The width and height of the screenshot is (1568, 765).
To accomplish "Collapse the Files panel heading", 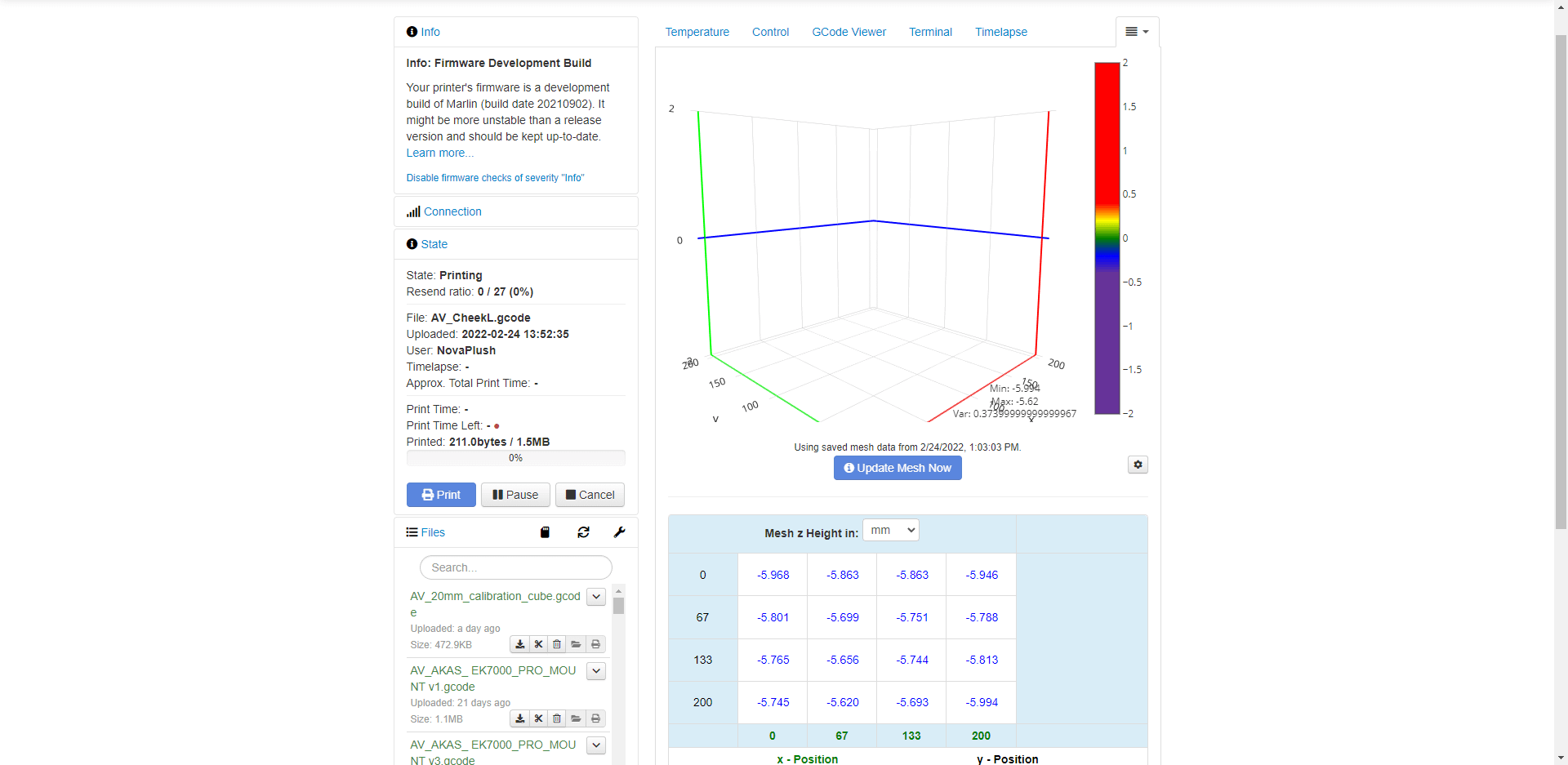I will (433, 532).
